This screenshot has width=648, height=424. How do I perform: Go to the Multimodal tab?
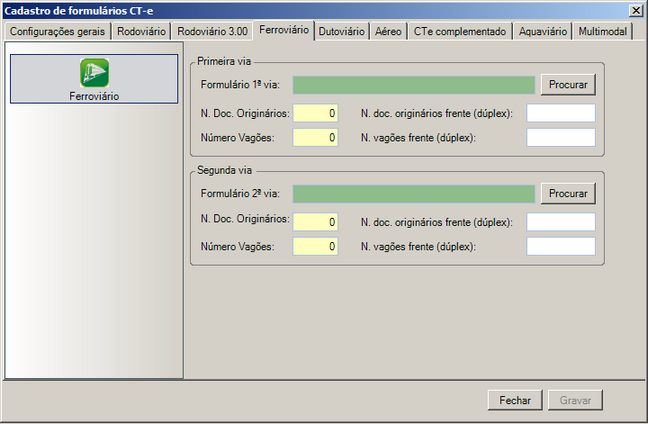click(x=603, y=31)
